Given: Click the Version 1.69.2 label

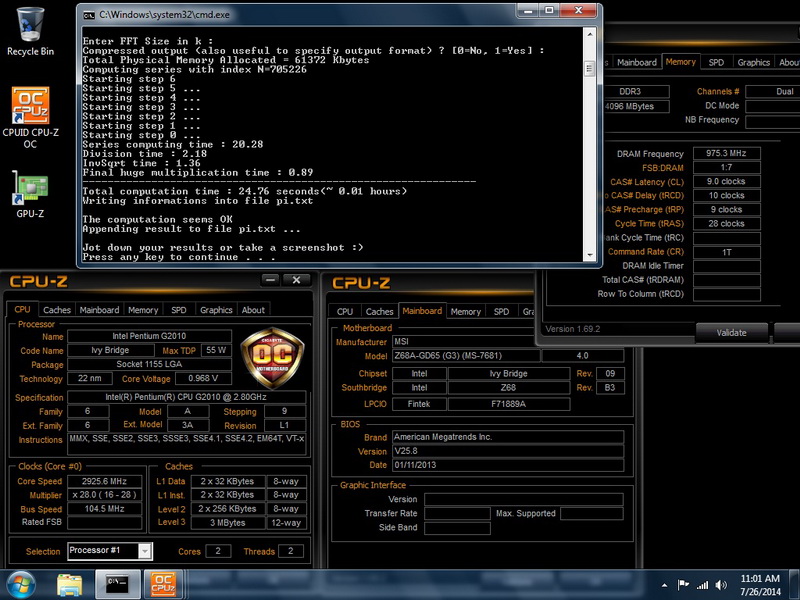Looking at the screenshot, I should [572, 329].
